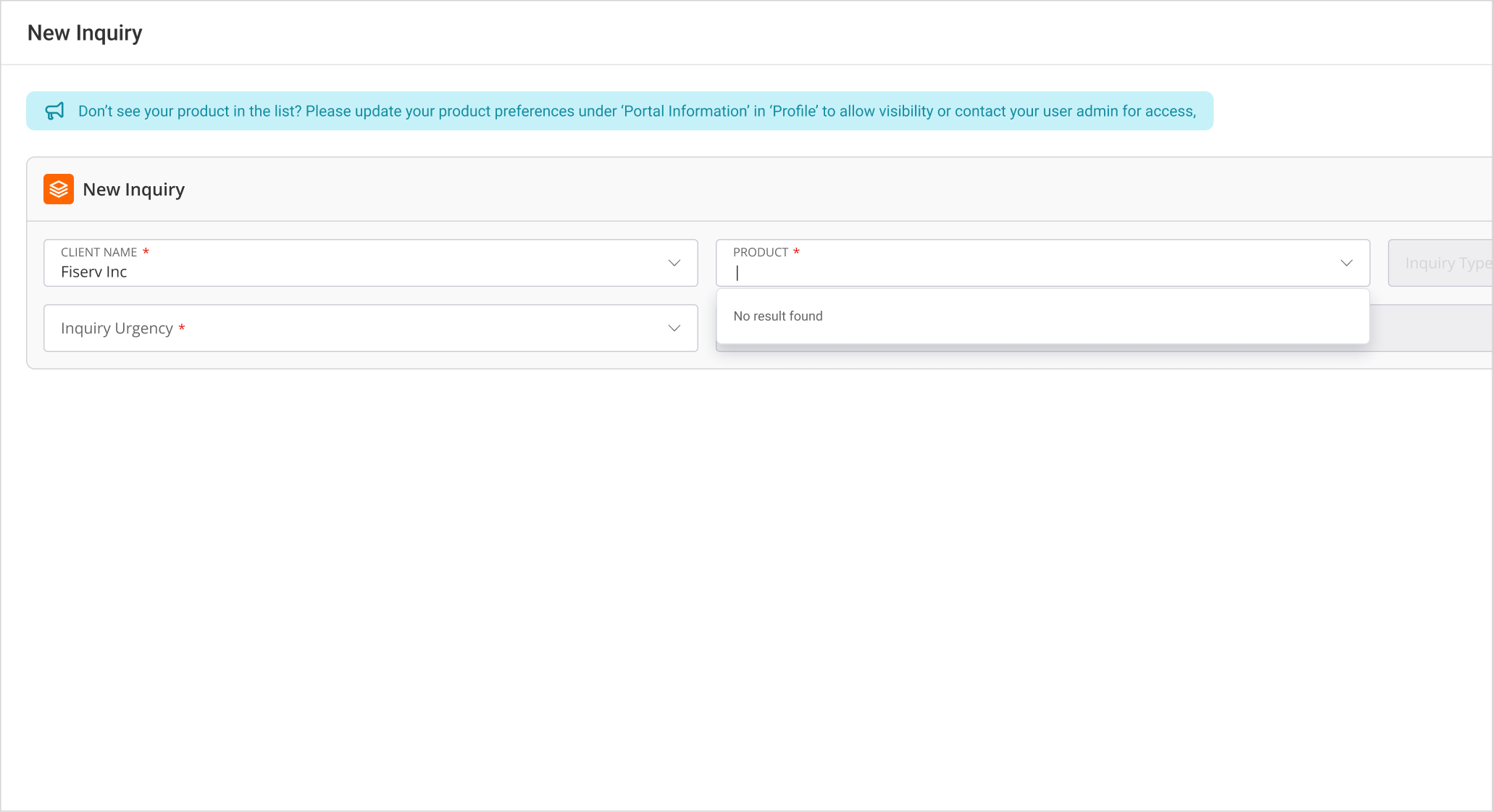1493x812 pixels.
Task: Click the New Inquiry page title
Action: tap(85, 33)
